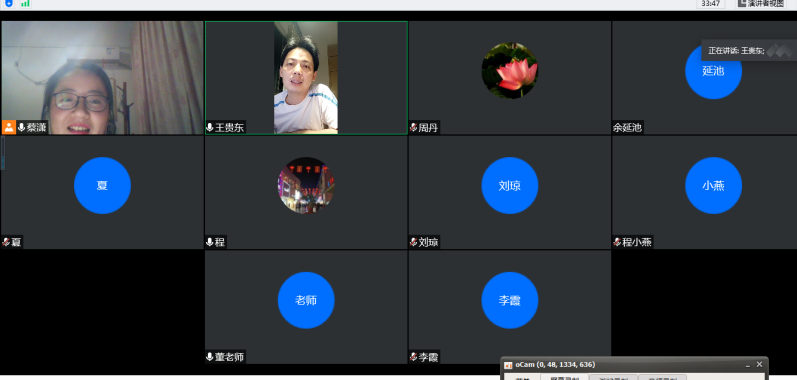This screenshot has height=380, width=797.
Task: Select the lotus flower avatar of 周丹
Action: pyautogui.click(x=509, y=71)
